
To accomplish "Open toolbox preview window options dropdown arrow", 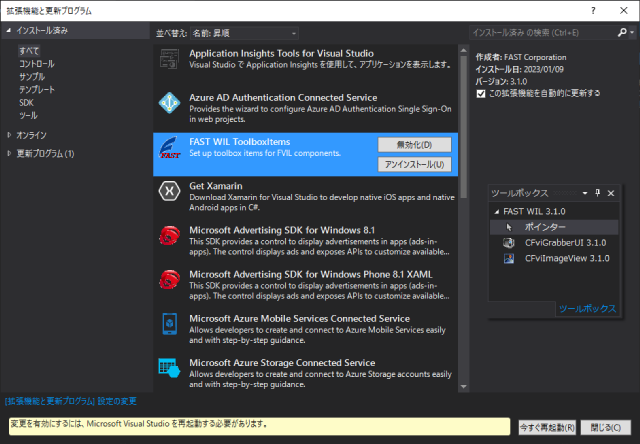I will click(x=584, y=193).
